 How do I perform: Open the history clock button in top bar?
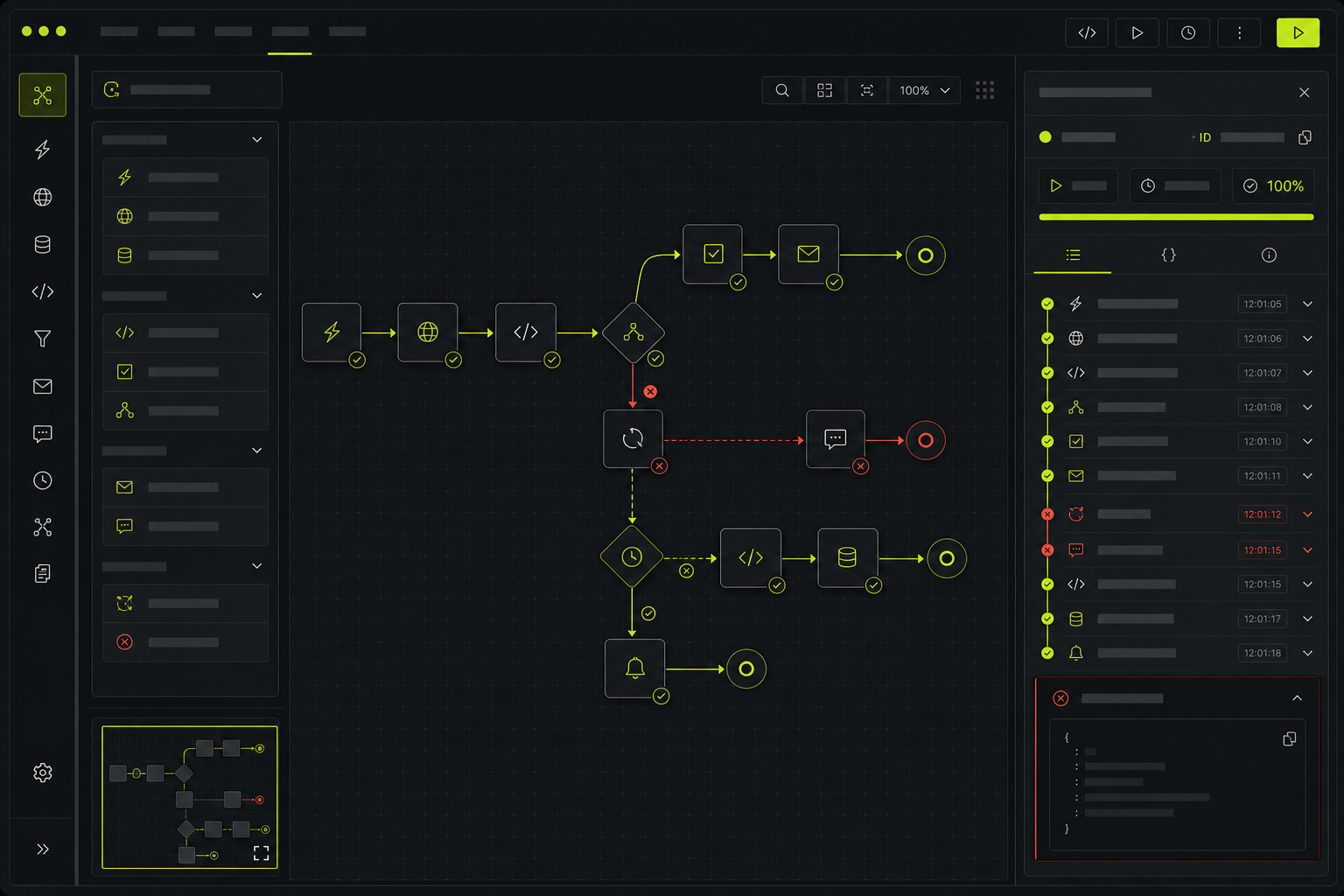pyautogui.click(x=1188, y=32)
